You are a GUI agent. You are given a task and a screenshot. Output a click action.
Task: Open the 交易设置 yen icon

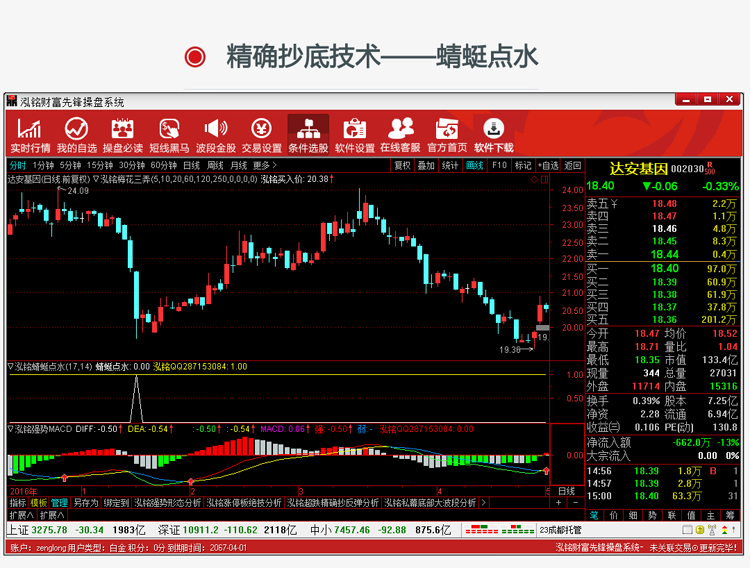point(262,135)
